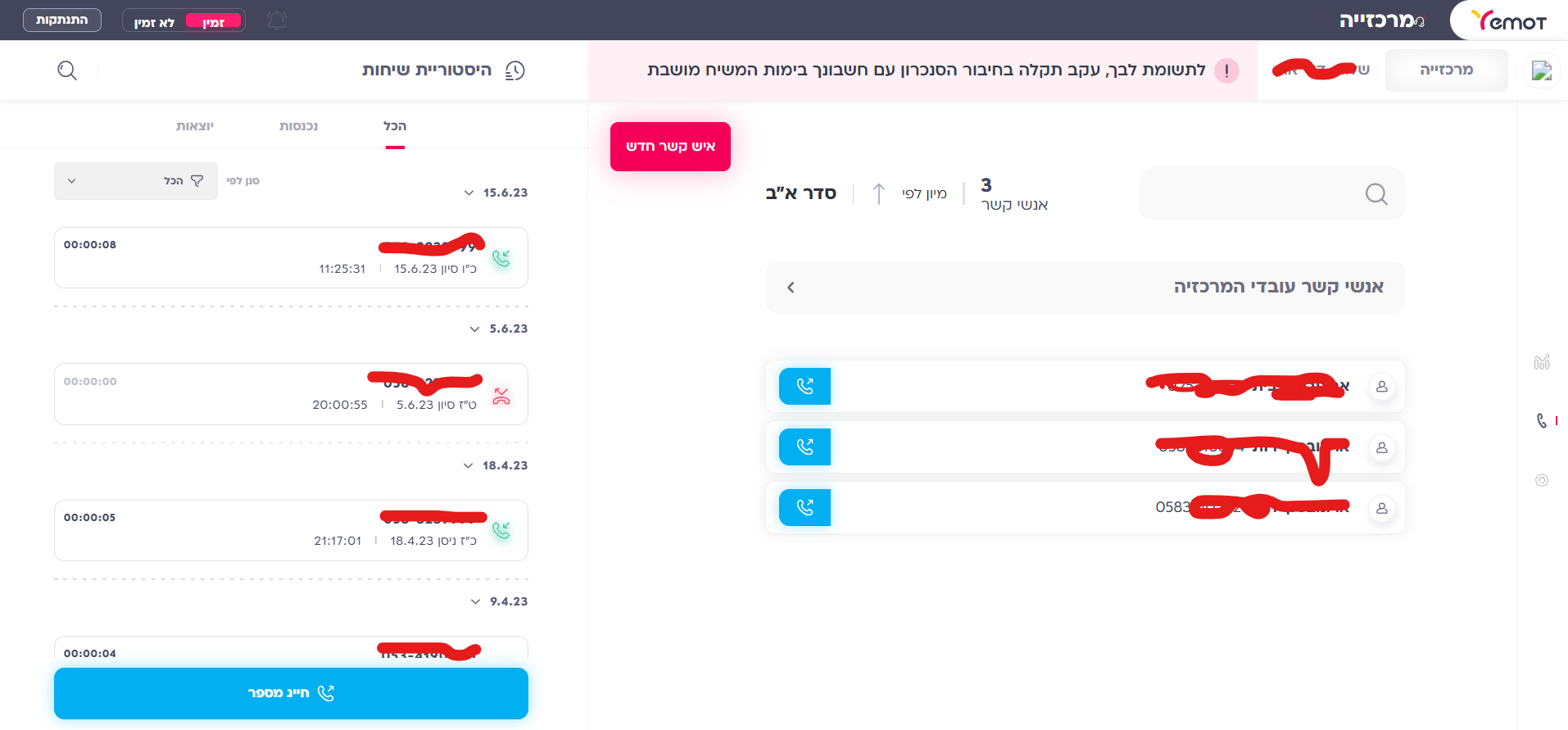Click the sort direction arrow icon
Viewport: 1568px width, 730px height.
878,193
